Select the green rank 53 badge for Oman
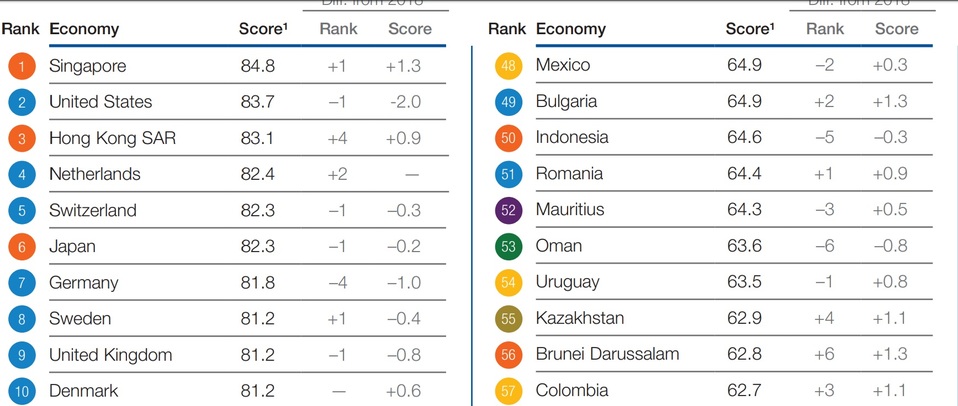 click(x=508, y=246)
